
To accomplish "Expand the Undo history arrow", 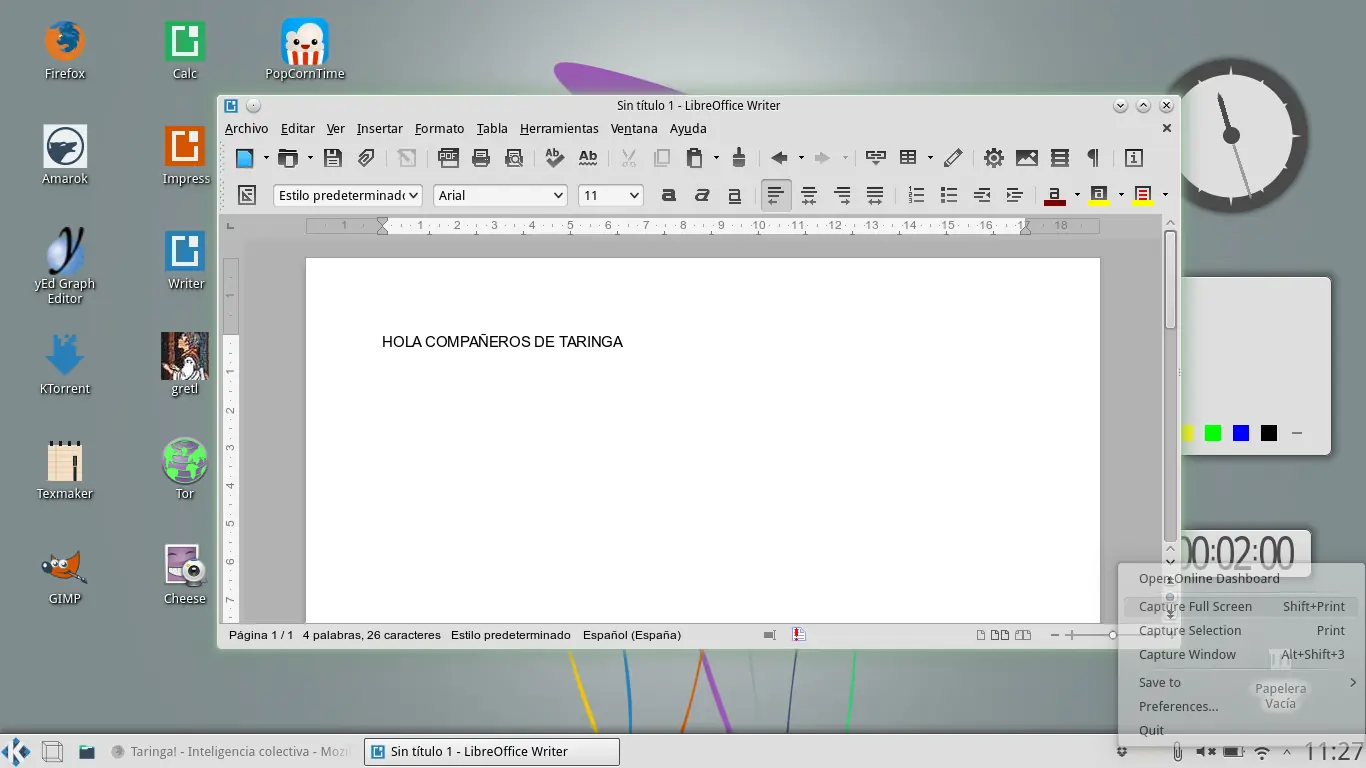I will point(801,158).
